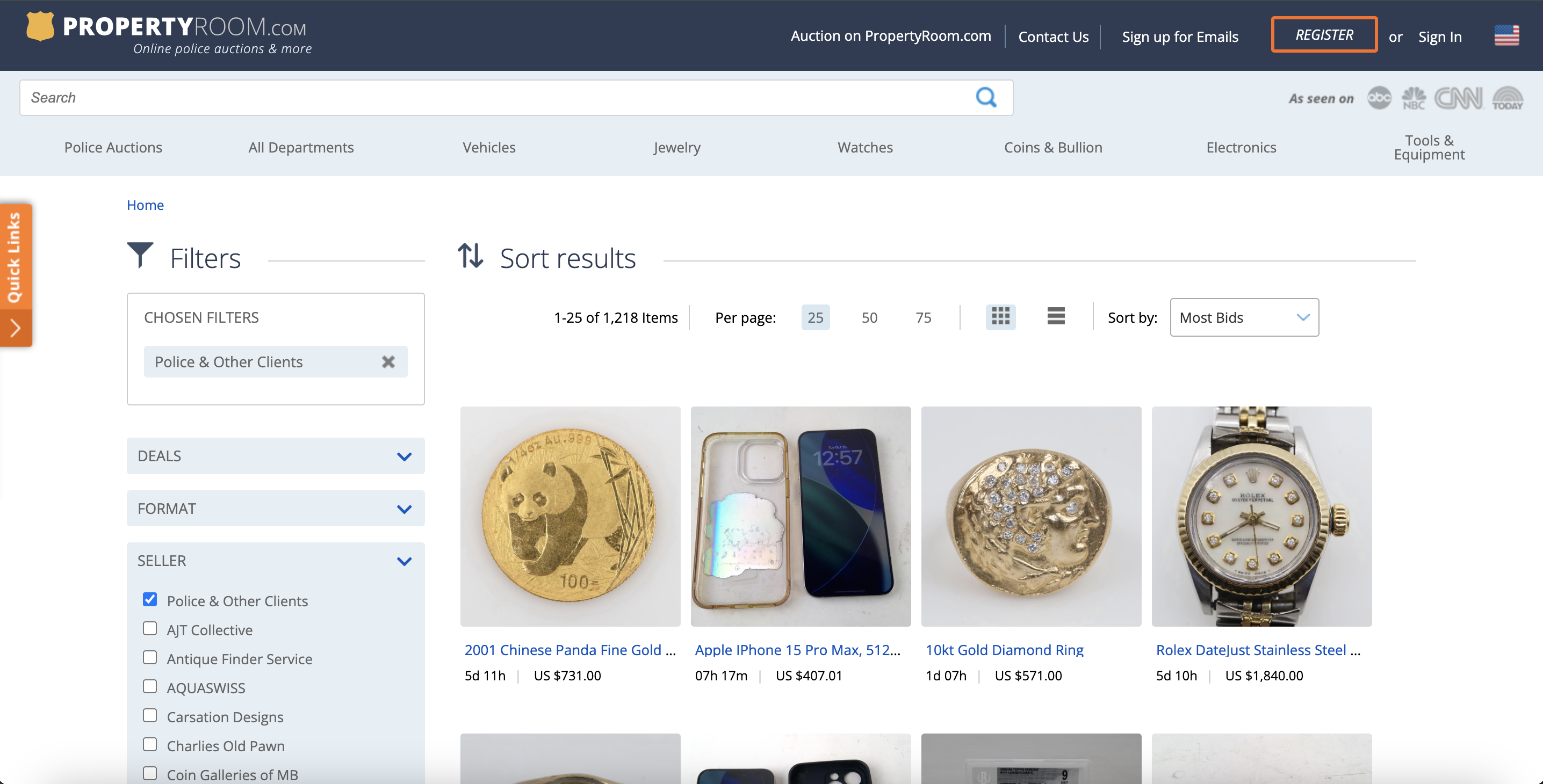Screen dimensions: 1543x784
Task: Expand the DEALS filter section
Action: 276,456
